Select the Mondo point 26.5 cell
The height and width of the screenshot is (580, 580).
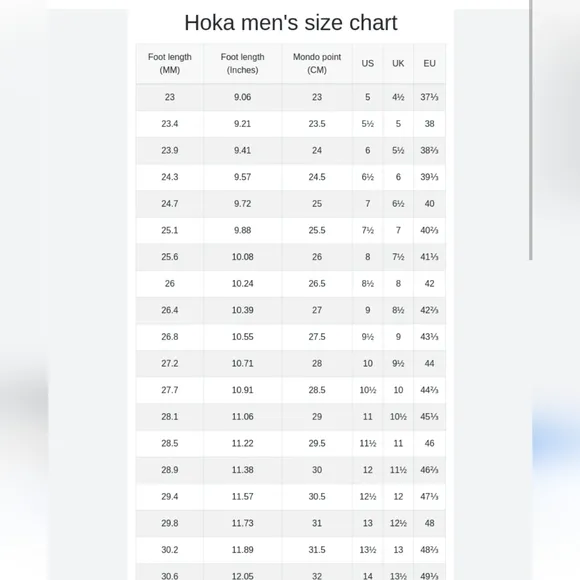point(317,284)
